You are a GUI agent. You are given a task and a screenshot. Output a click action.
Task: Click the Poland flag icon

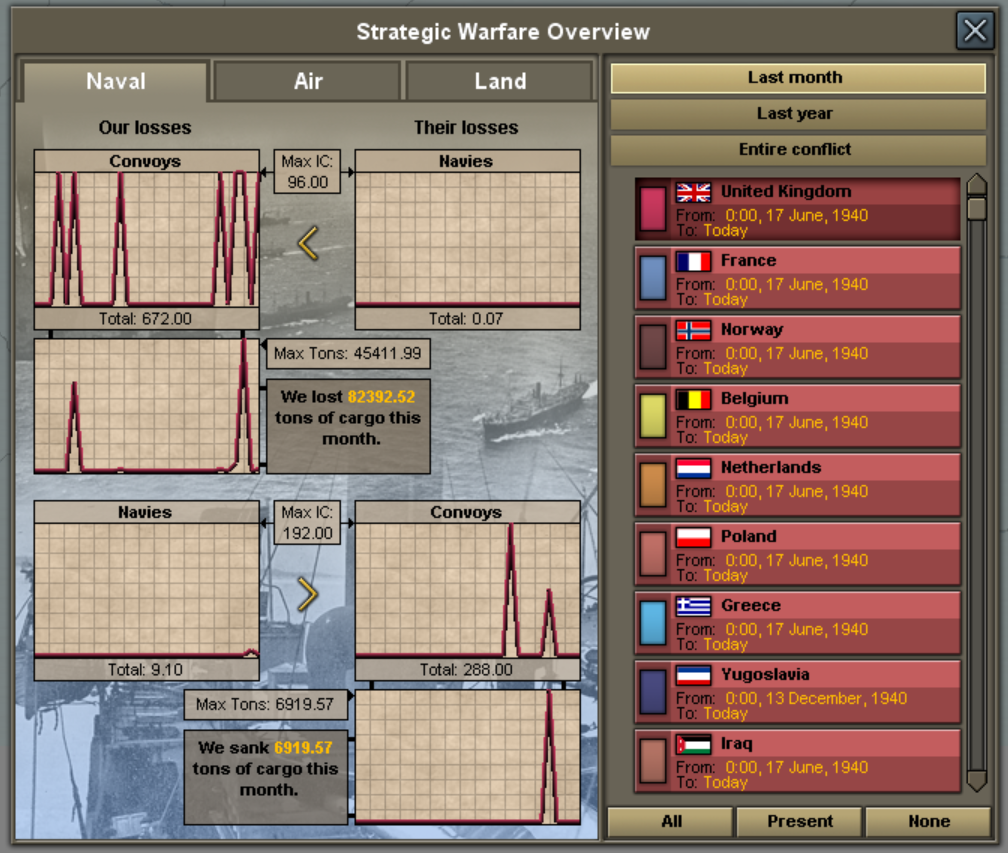coord(693,537)
